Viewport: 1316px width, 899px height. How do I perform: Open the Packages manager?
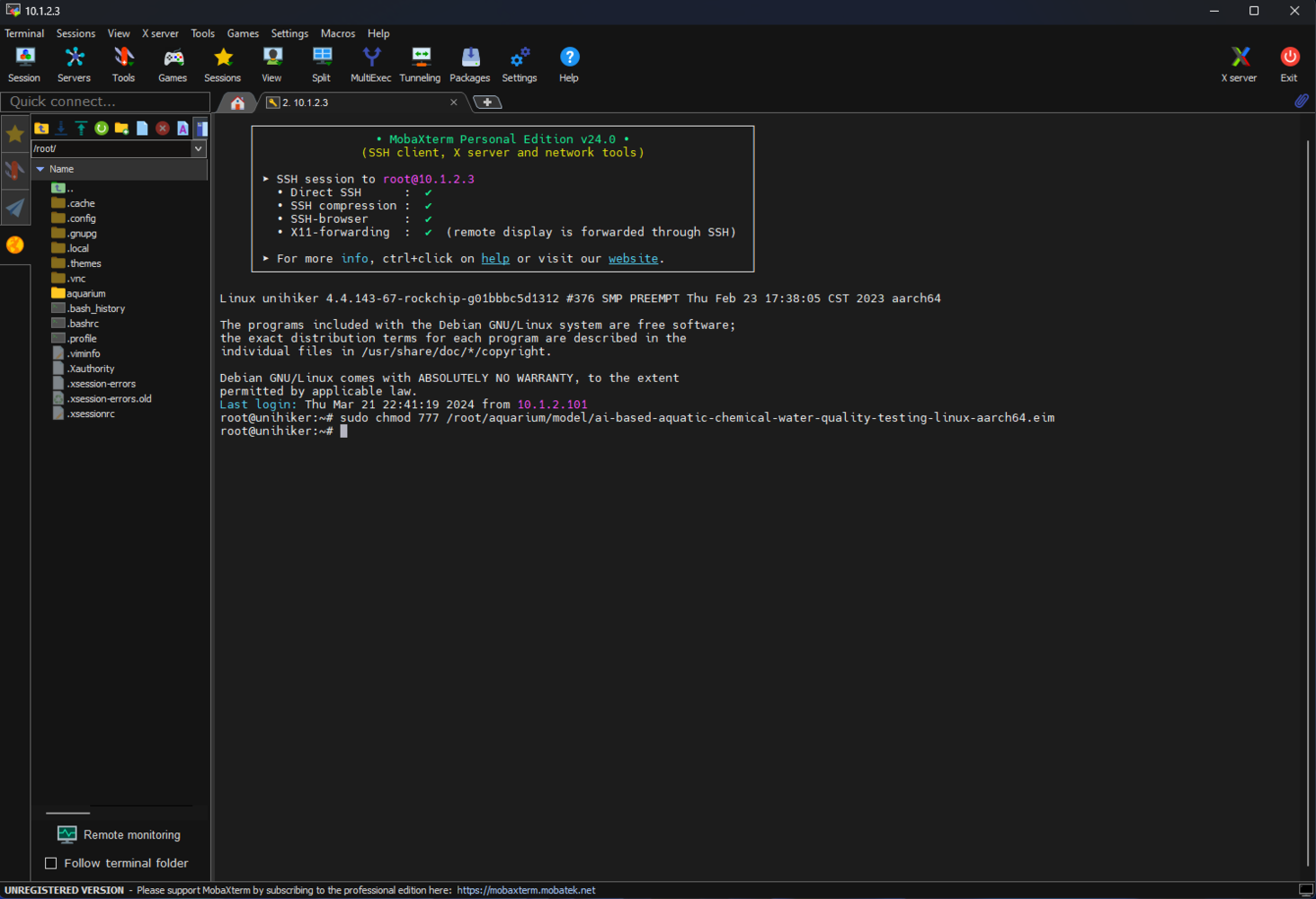[469, 65]
